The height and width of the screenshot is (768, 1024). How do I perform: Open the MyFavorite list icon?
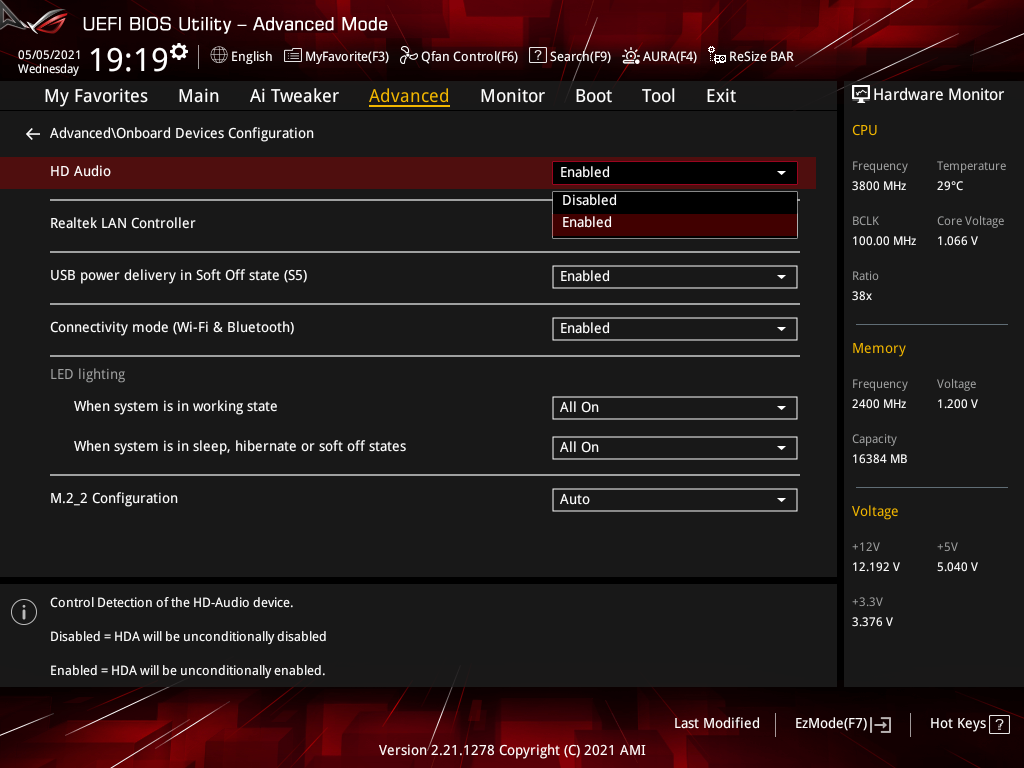293,56
